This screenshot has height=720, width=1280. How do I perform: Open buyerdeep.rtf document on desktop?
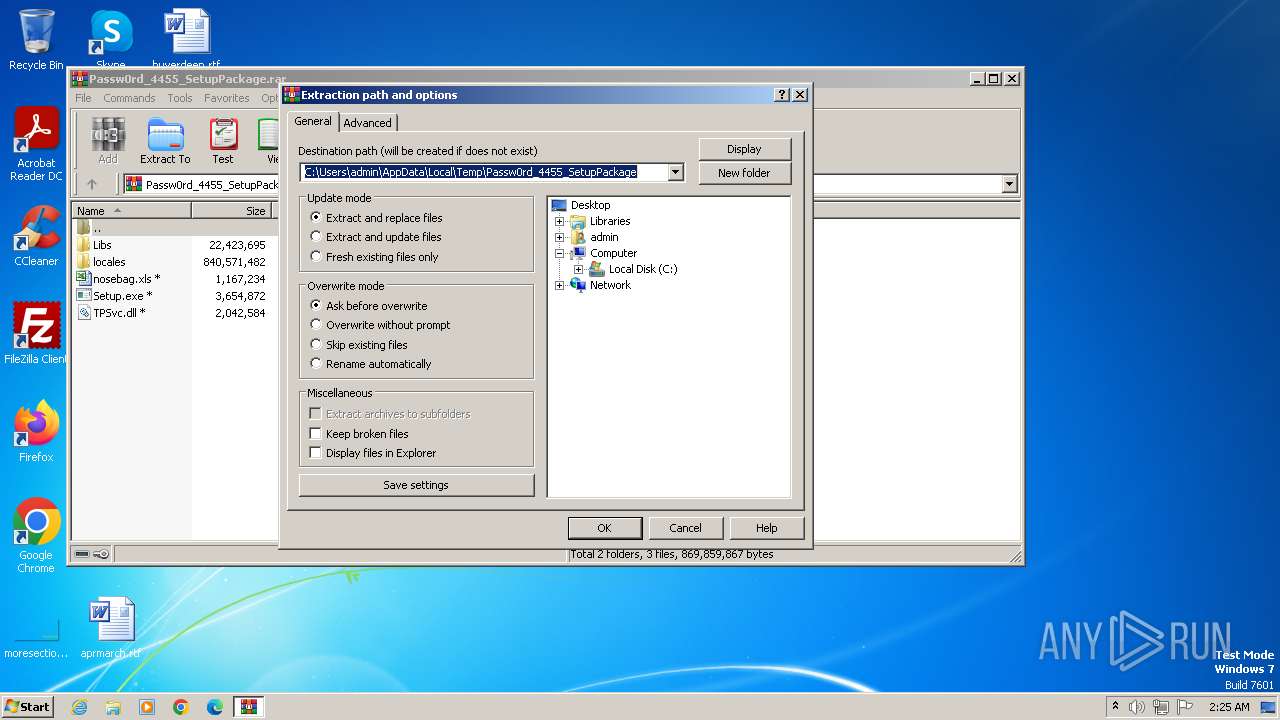(x=186, y=40)
